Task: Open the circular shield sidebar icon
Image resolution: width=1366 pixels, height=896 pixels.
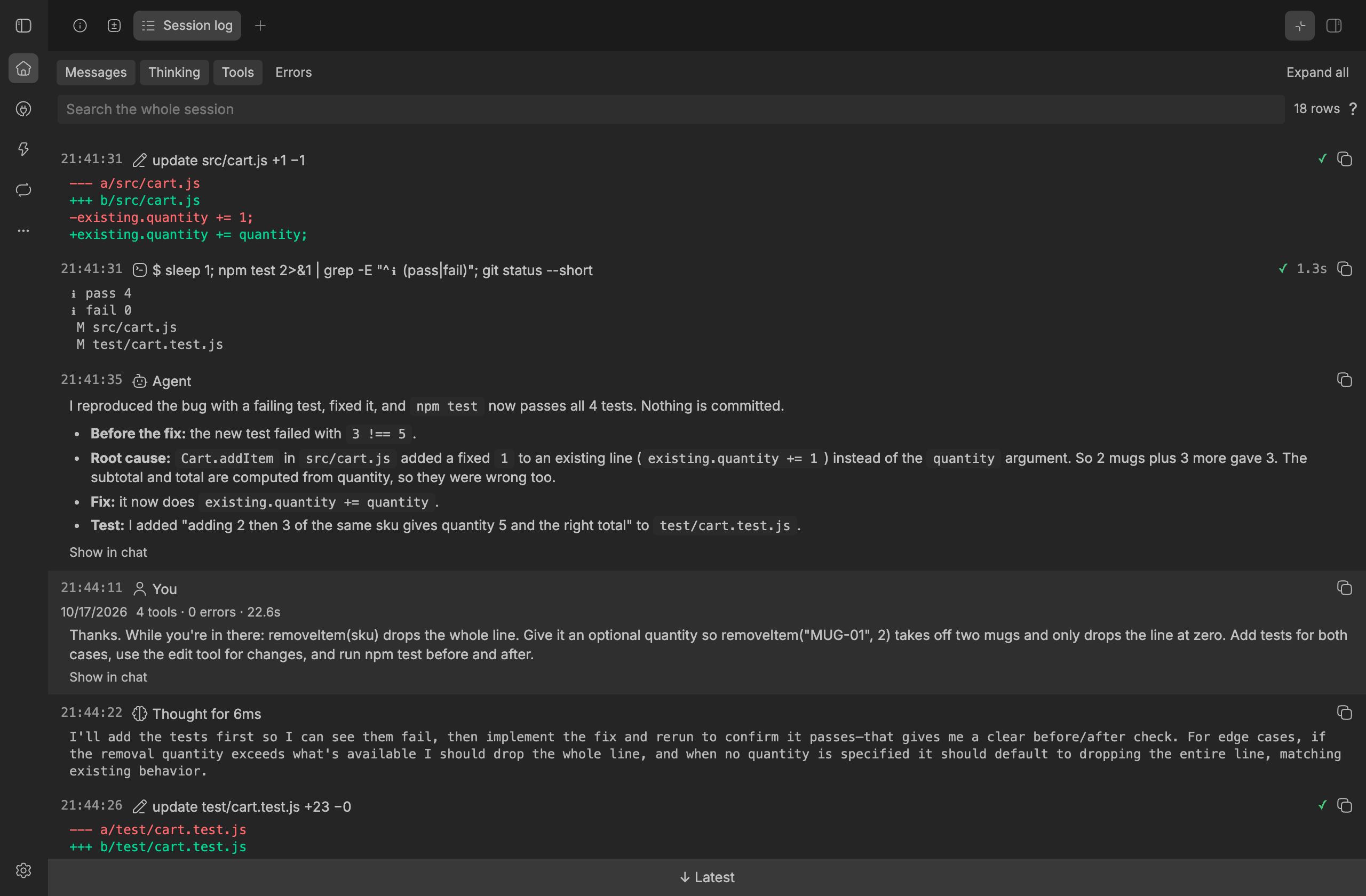Action: (x=23, y=109)
